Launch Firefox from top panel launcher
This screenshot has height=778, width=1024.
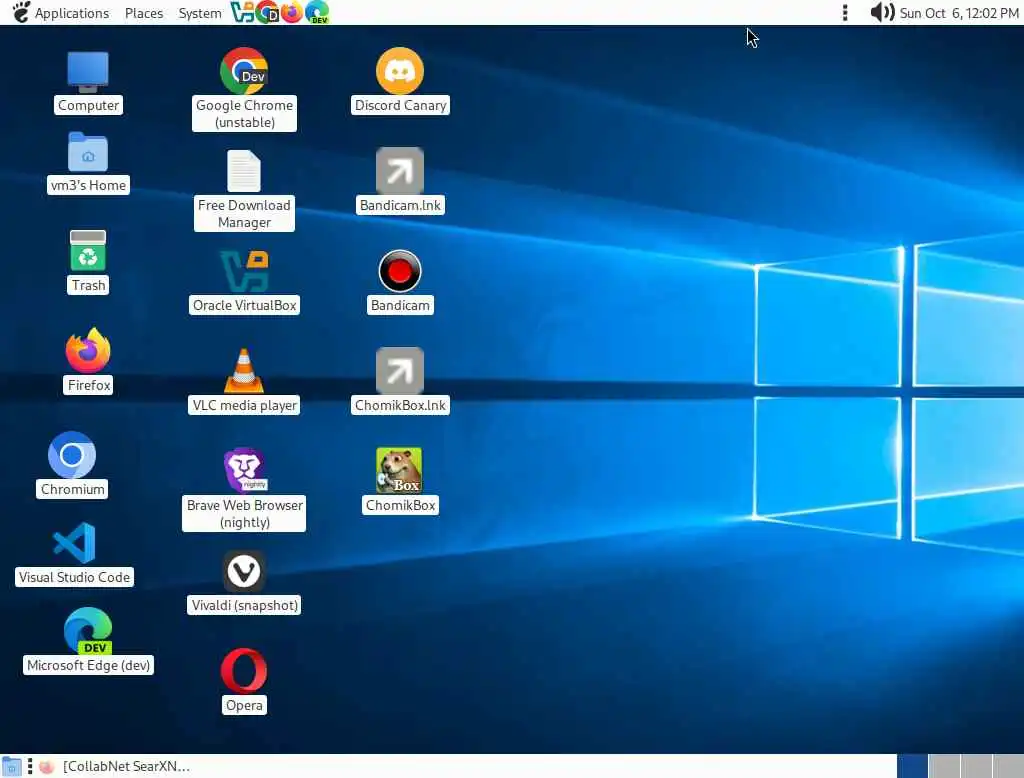tap(292, 12)
